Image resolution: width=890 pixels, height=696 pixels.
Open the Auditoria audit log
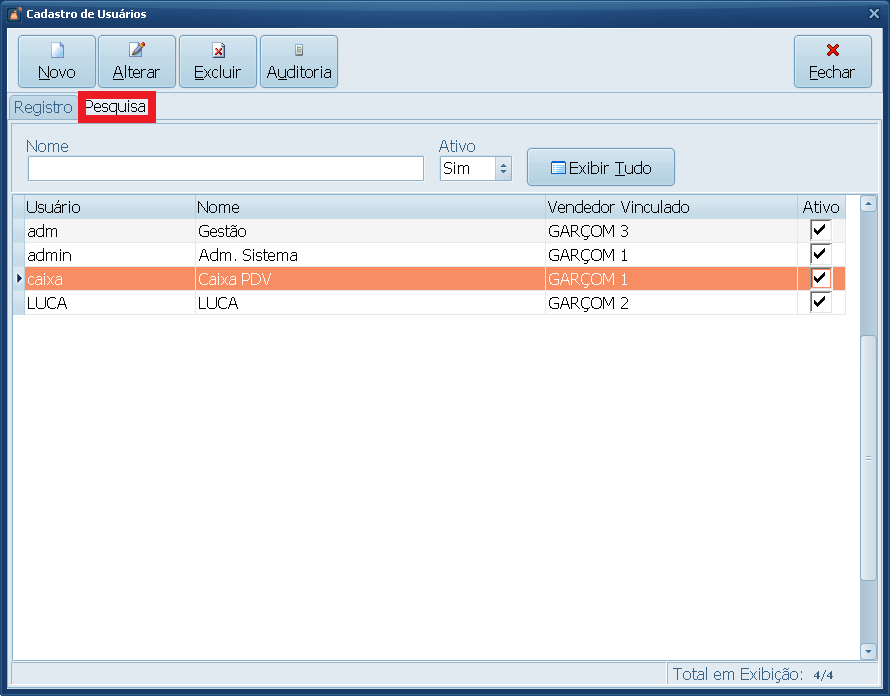(299, 62)
